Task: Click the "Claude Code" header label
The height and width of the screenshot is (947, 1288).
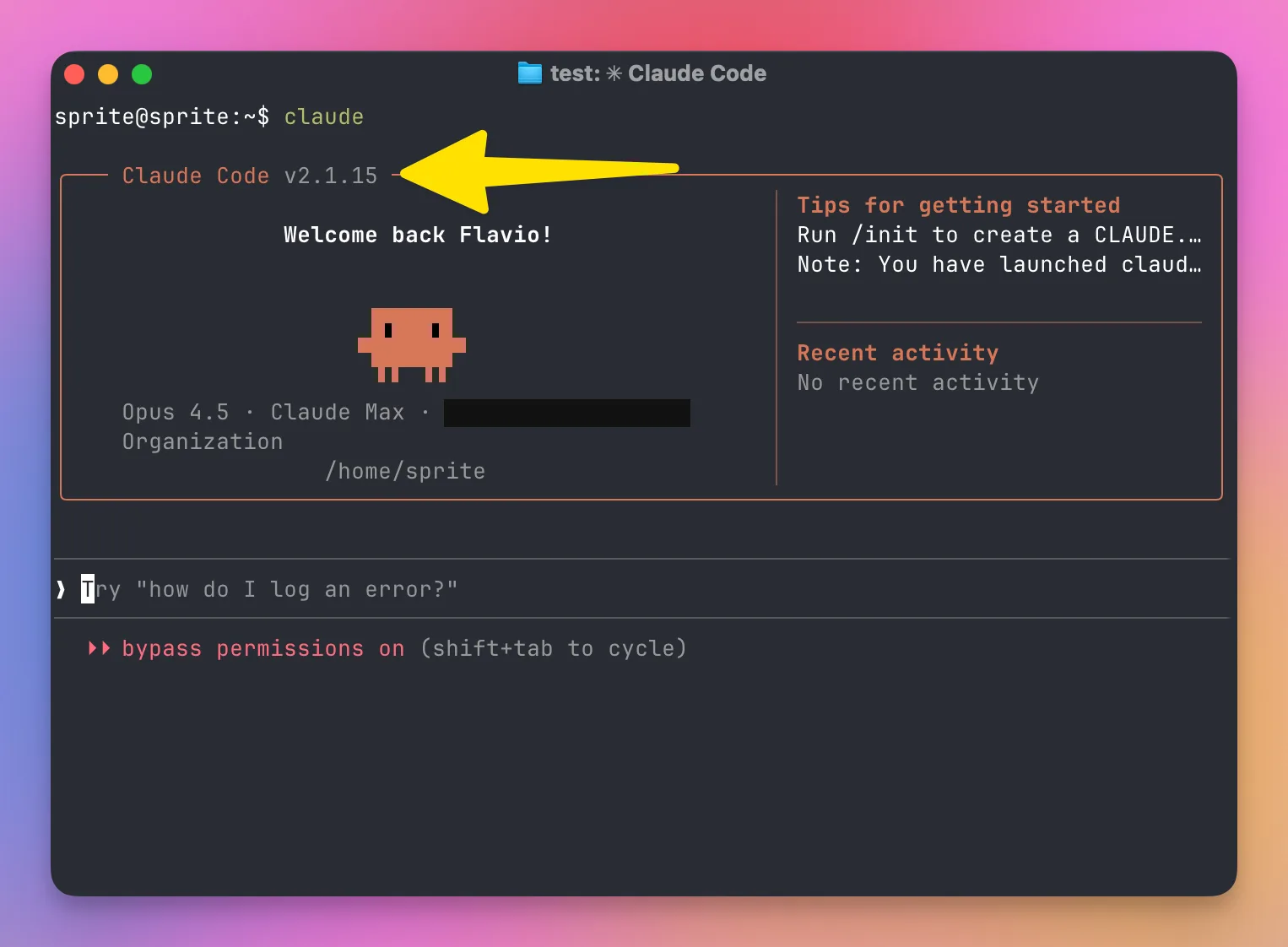Action: [x=196, y=176]
